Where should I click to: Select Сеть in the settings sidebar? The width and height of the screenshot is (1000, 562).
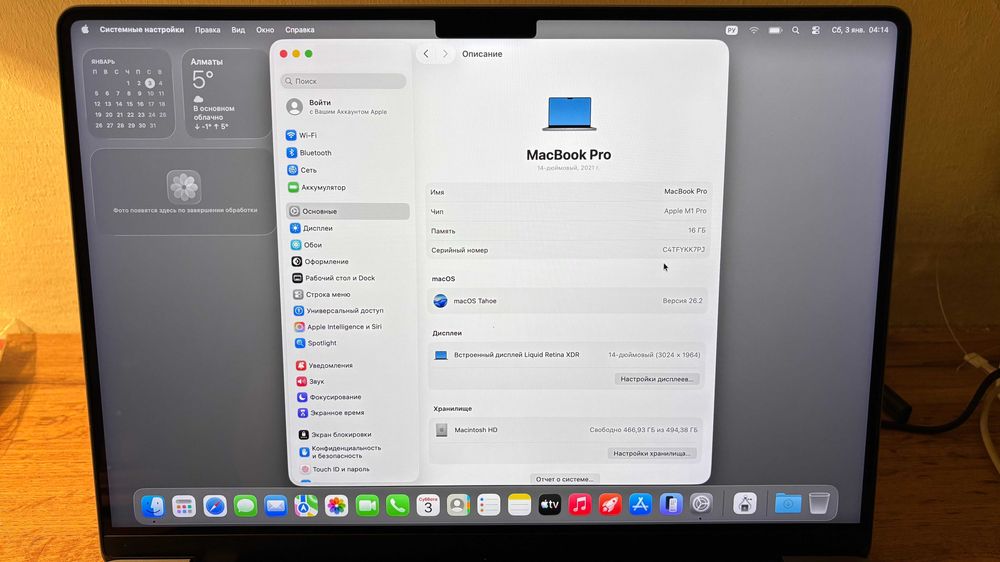coord(302,170)
